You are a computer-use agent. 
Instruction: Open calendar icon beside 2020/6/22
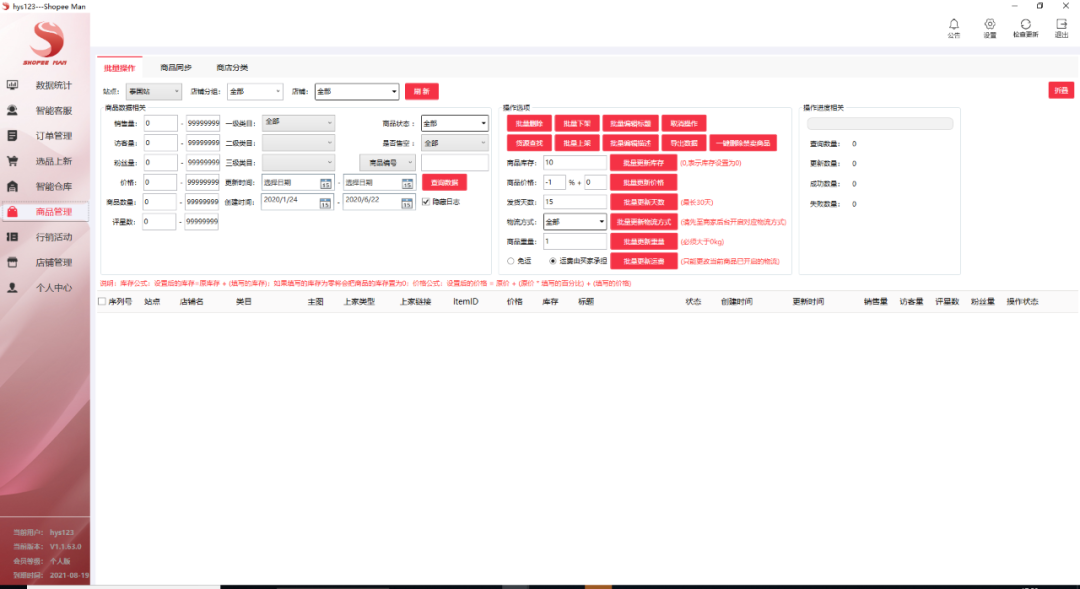pyautogui.click(x=407, y=203)
